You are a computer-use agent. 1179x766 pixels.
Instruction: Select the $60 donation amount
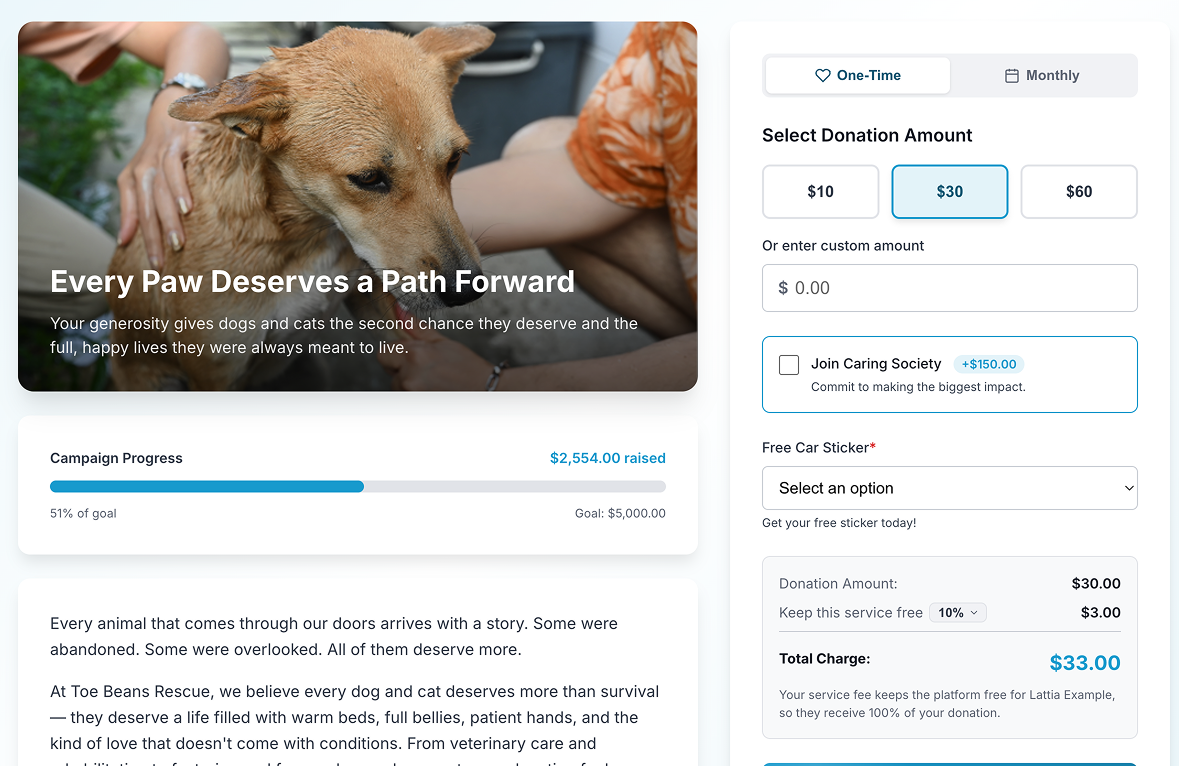[1078, 191]
